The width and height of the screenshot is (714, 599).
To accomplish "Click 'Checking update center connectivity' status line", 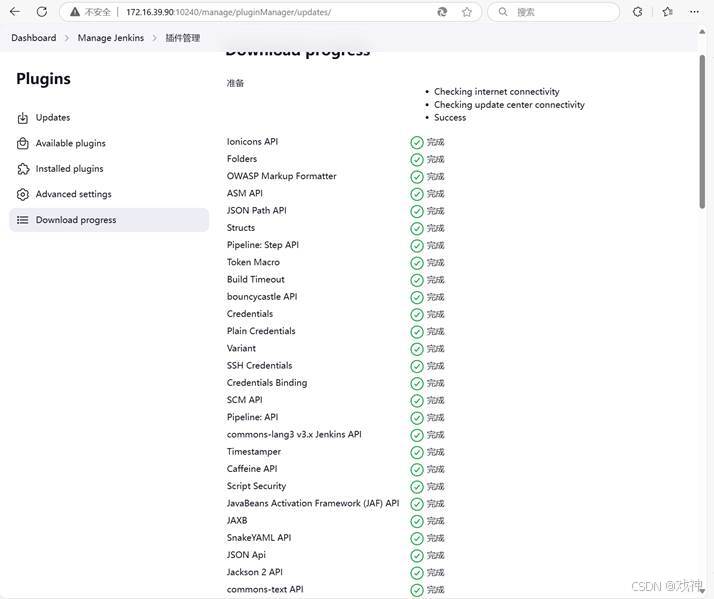I will click(509, 105).
